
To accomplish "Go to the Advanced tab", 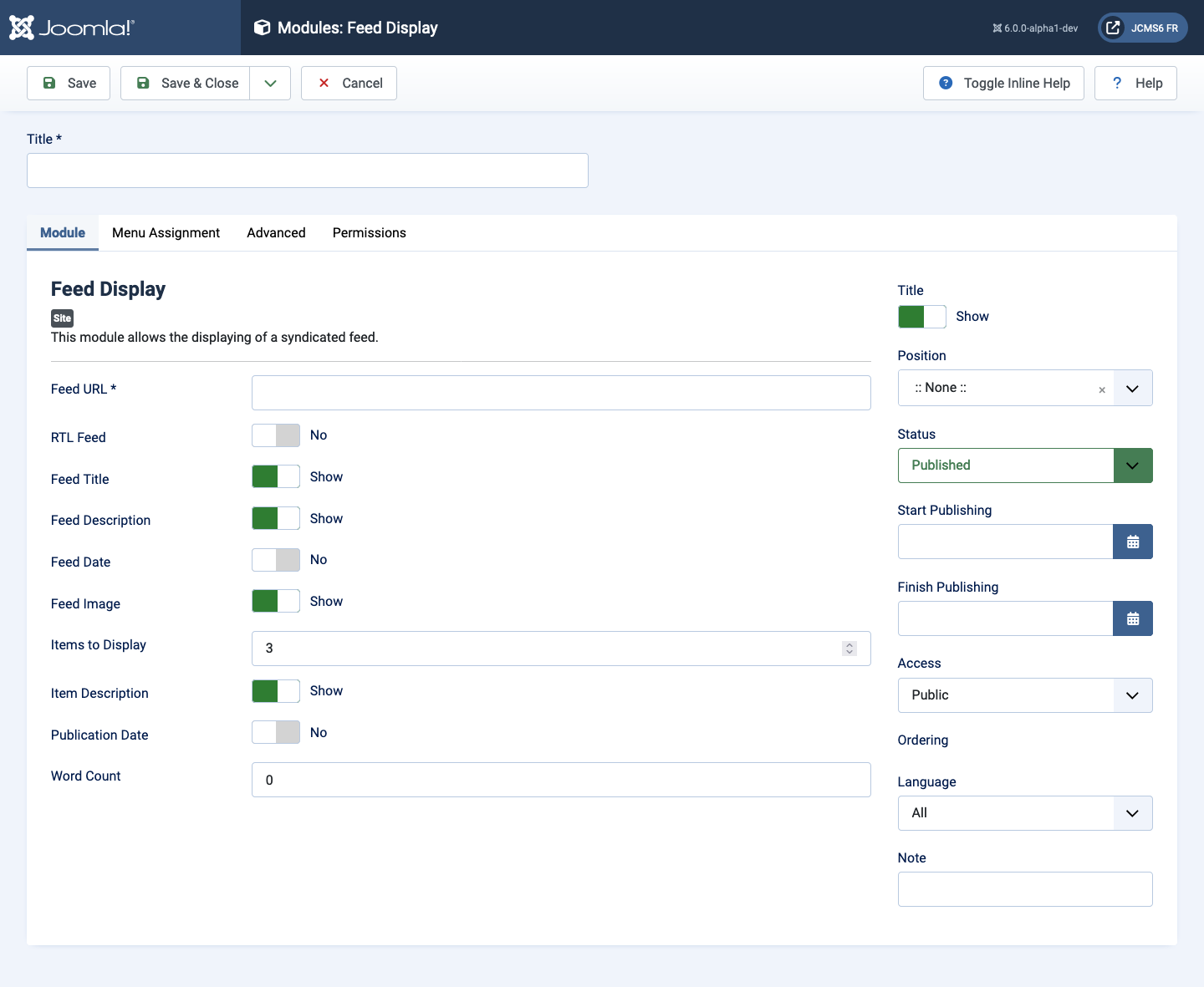I will click(x=276, y=232).
